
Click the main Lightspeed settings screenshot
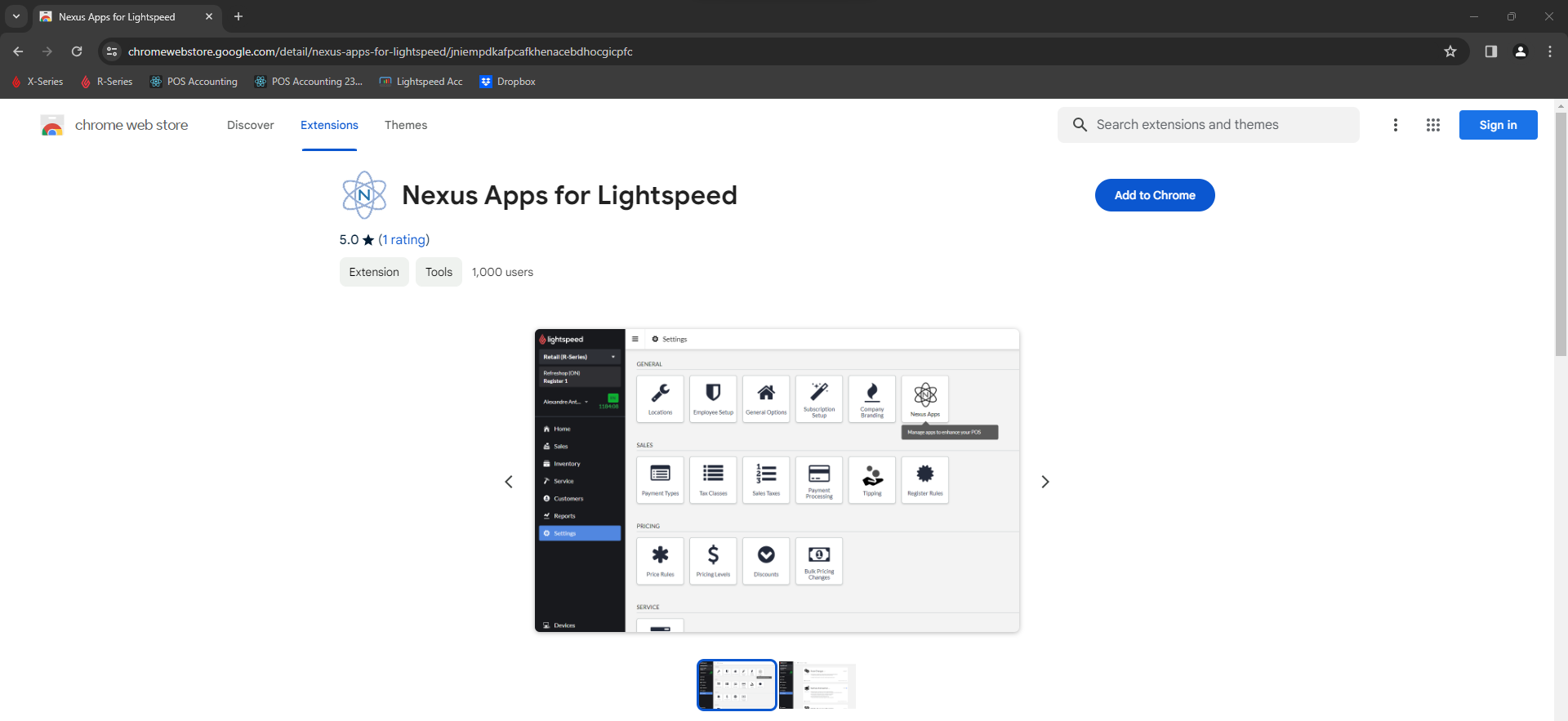(777, 480)
